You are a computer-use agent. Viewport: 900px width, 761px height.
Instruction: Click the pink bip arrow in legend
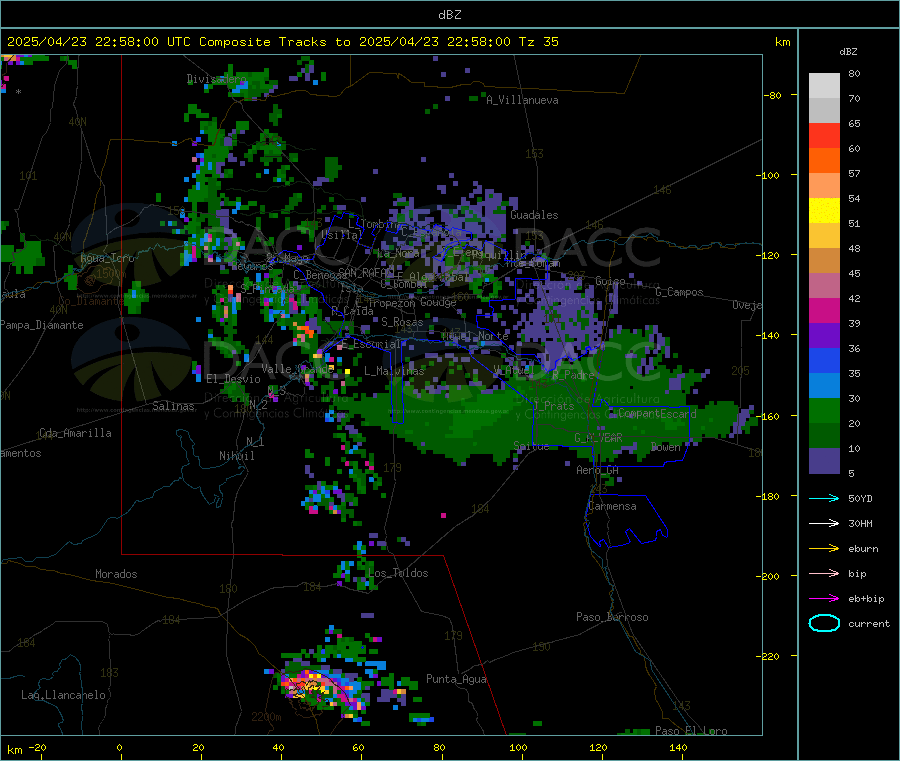(x=824, y=573)
